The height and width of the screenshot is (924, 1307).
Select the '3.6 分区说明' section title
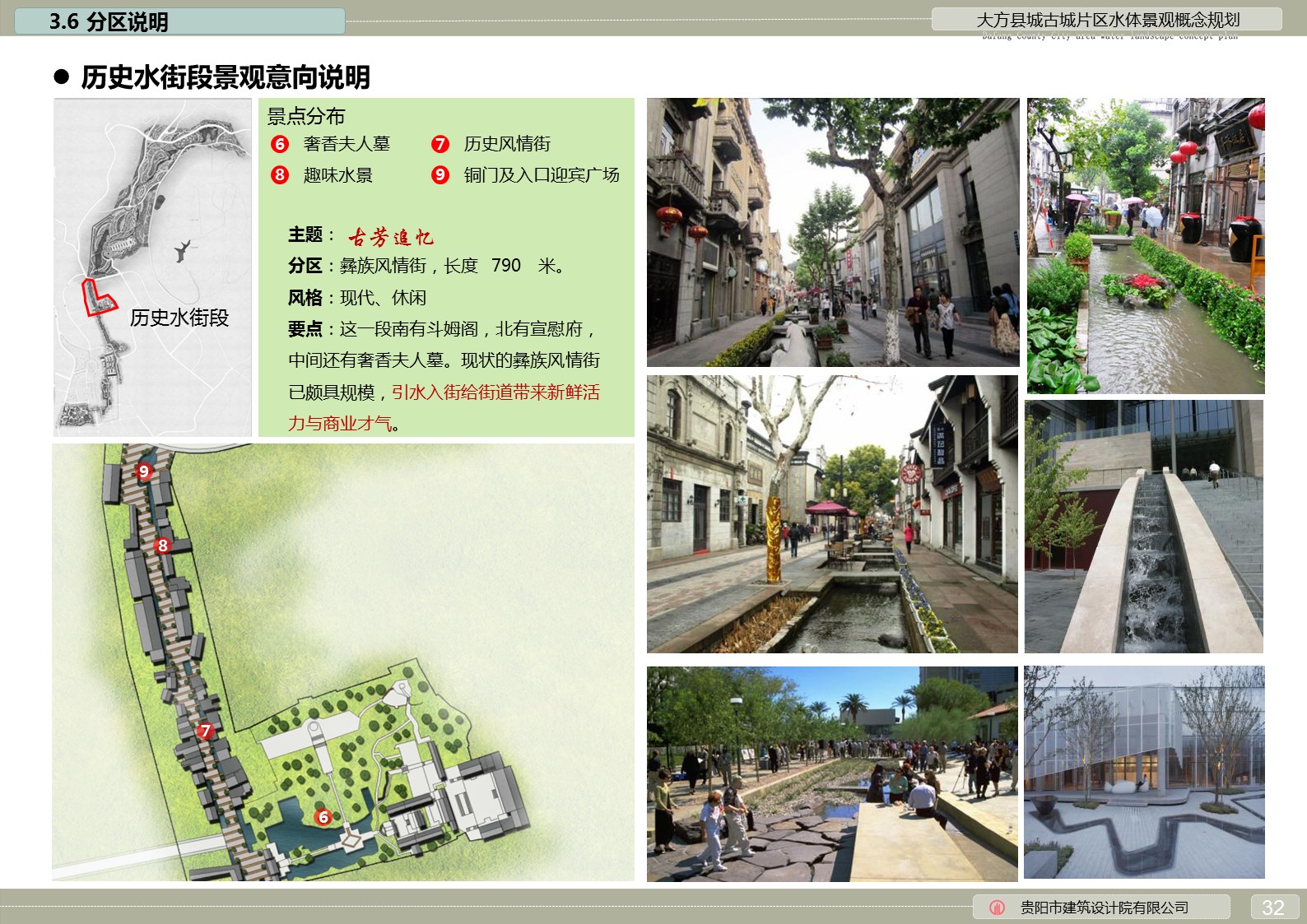pos(109,21)
